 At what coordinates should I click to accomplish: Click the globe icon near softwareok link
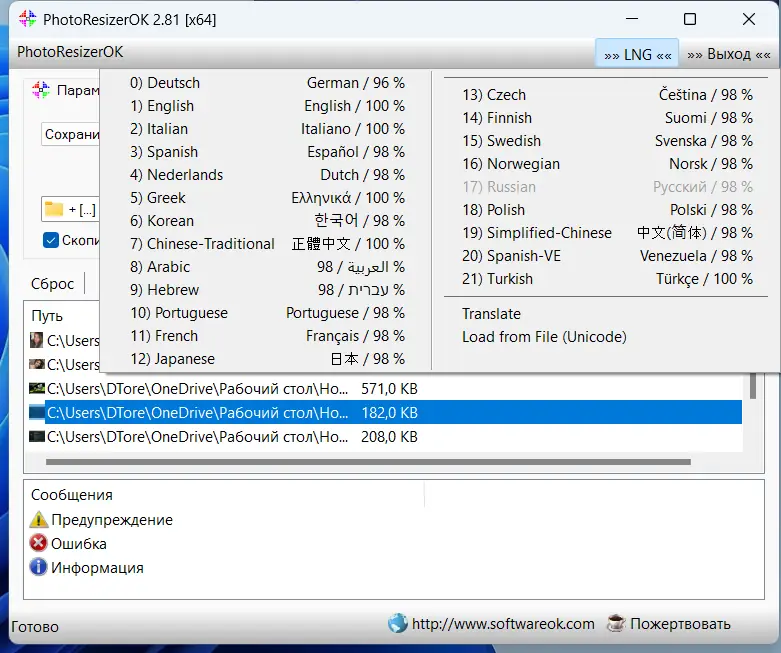(x=397, y=623)
